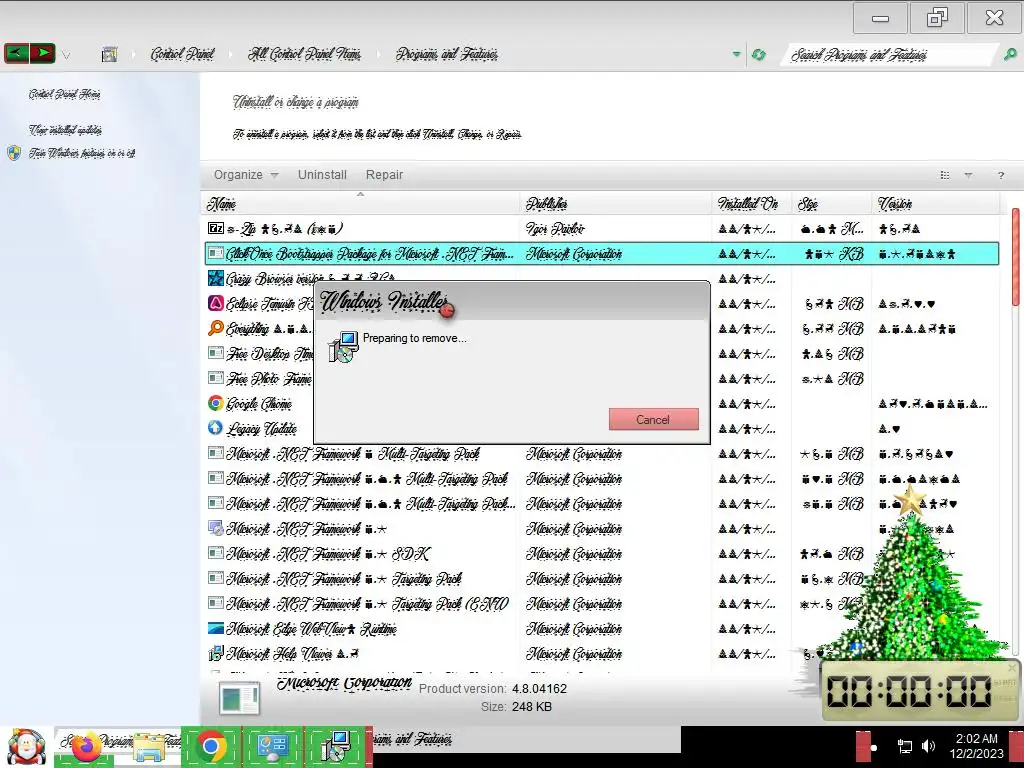The image size is (1024, 768).
Task: Open File Explorer from the taskbar
Action: (x=149, y=746)
